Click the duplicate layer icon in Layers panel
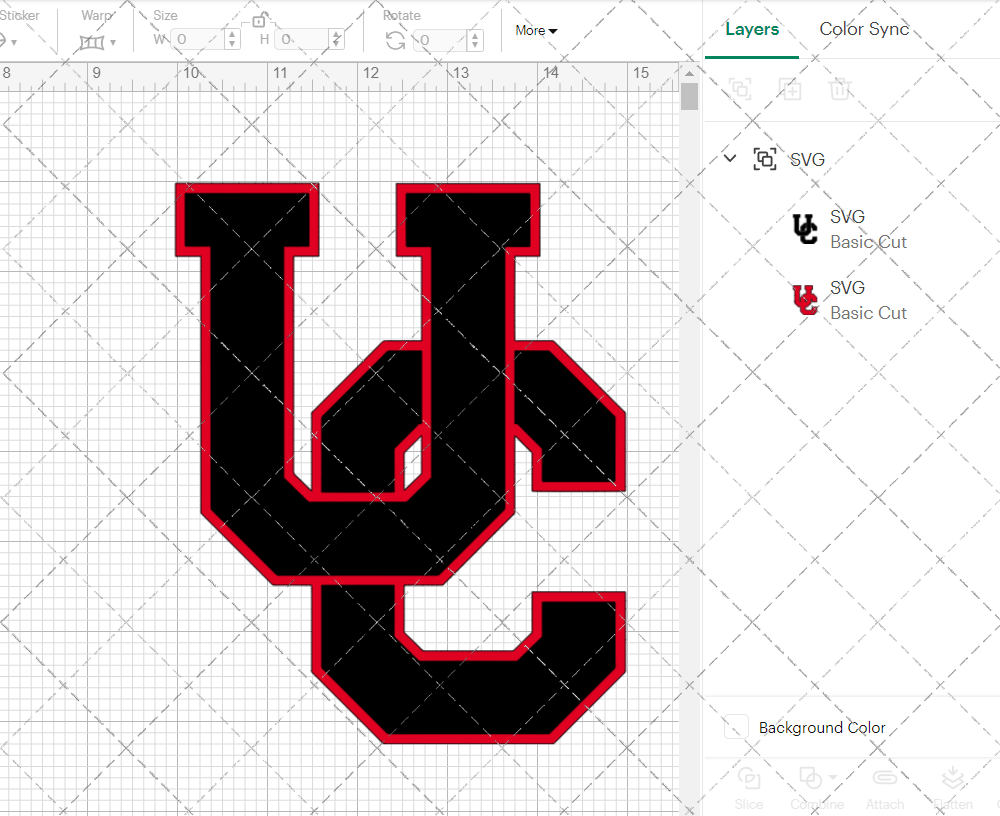This screenshot has width=1000, height=816. pos(790,89)
